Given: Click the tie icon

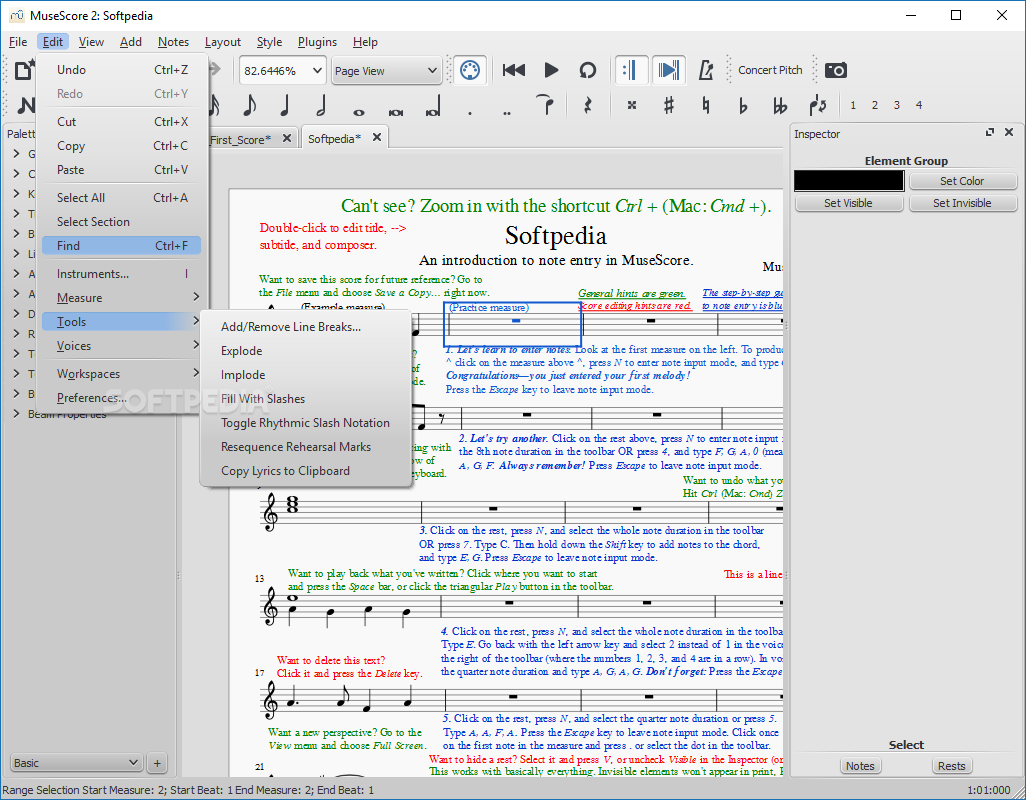Looking at the screenshot, I should (545, 105).
